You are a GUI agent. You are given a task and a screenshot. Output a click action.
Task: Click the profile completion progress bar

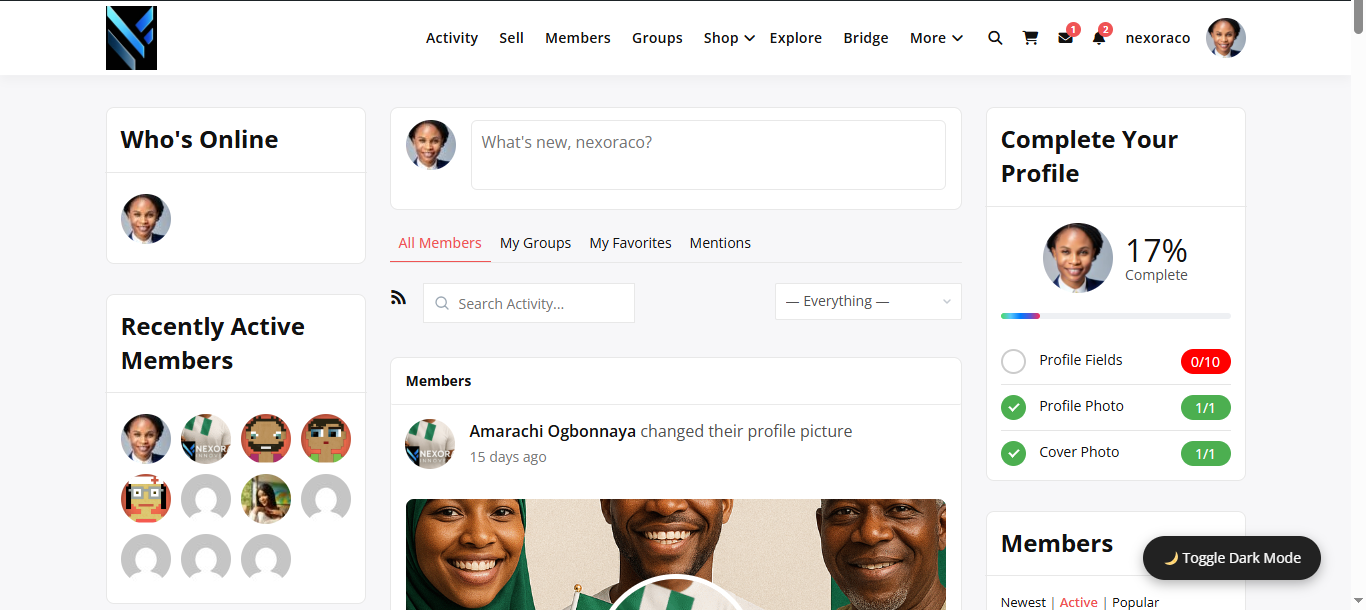pyautogui.click(x=1115, y=316)
